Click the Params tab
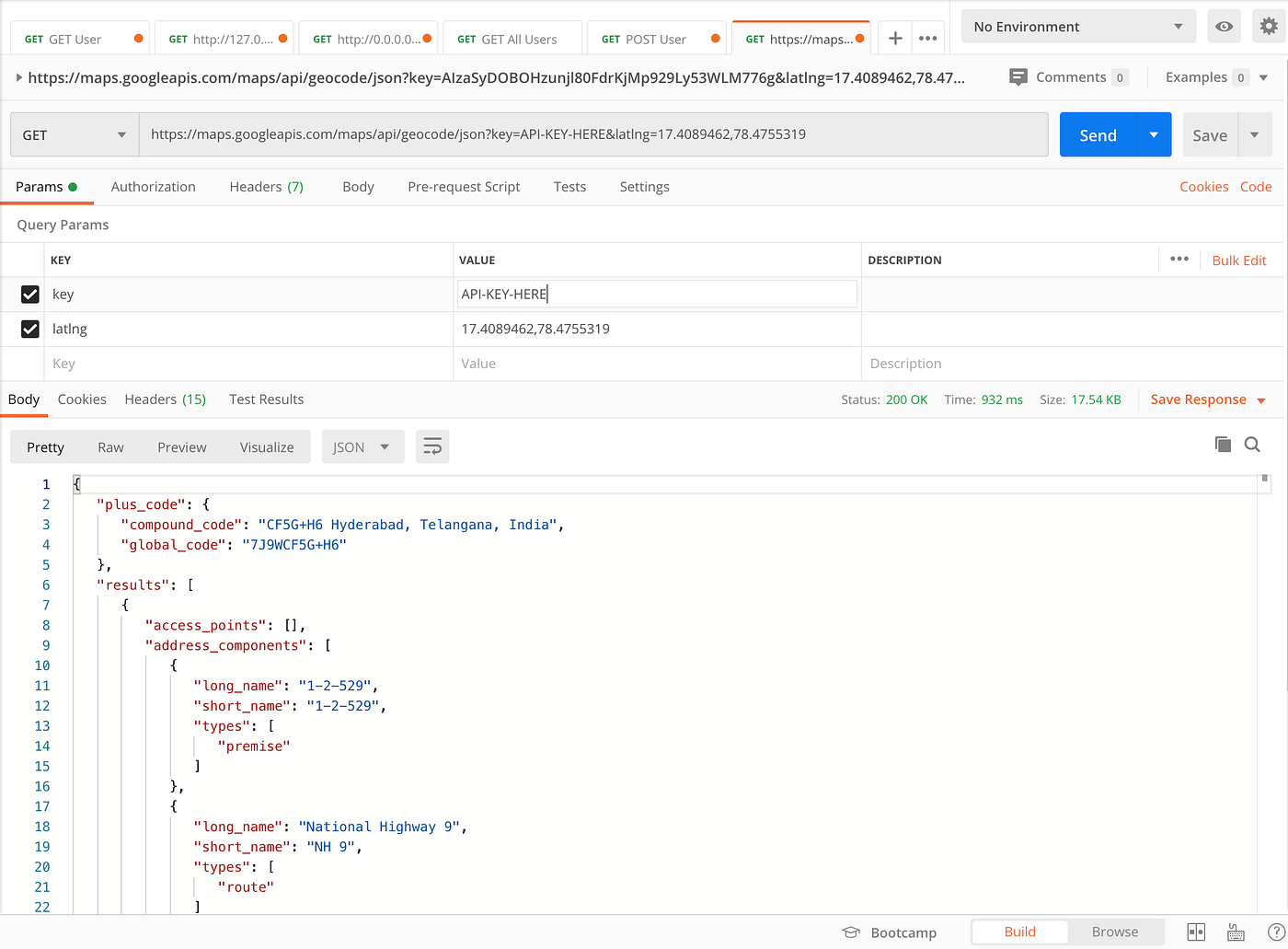Image resolution: width=1288 pixels, height=949 pixels. coord(46,187)
